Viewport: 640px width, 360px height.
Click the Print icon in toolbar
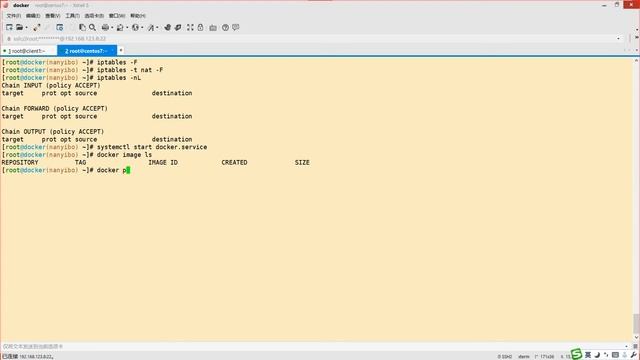[105, 27]
